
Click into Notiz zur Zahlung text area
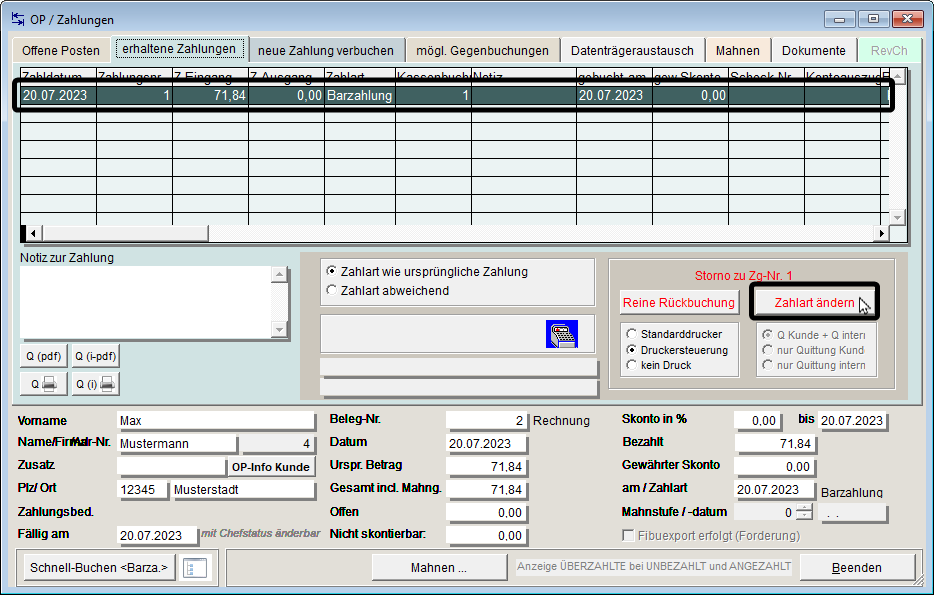(x=145, y=302)
